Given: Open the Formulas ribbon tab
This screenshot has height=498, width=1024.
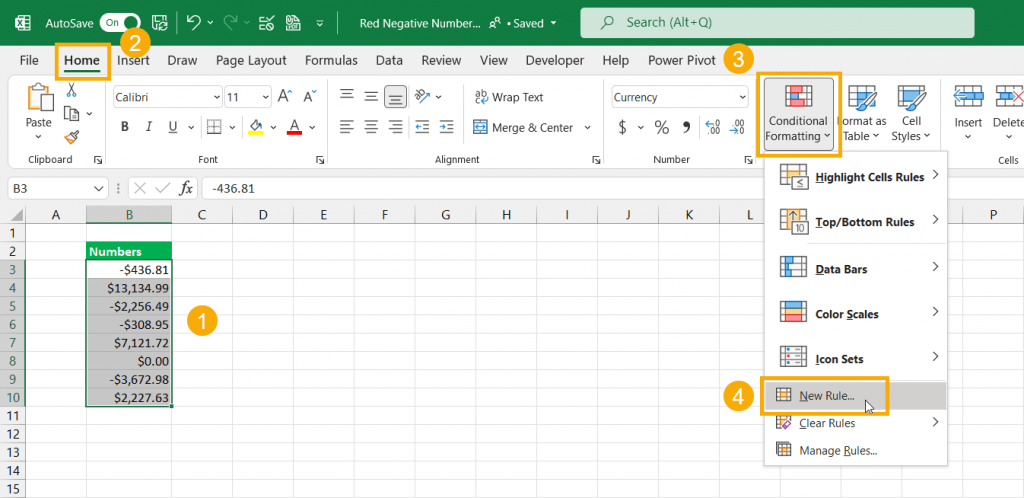Looking at the screenshot, I should click(331, 60).
